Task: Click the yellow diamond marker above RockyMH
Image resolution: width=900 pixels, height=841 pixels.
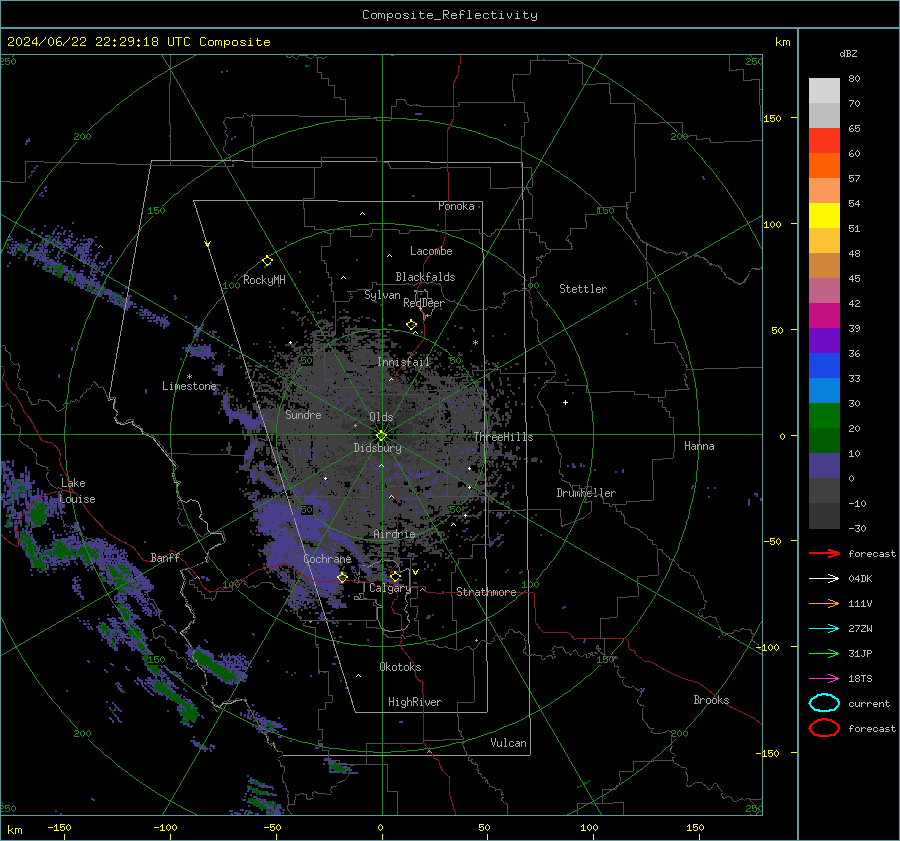Action: tap(267, 261)
